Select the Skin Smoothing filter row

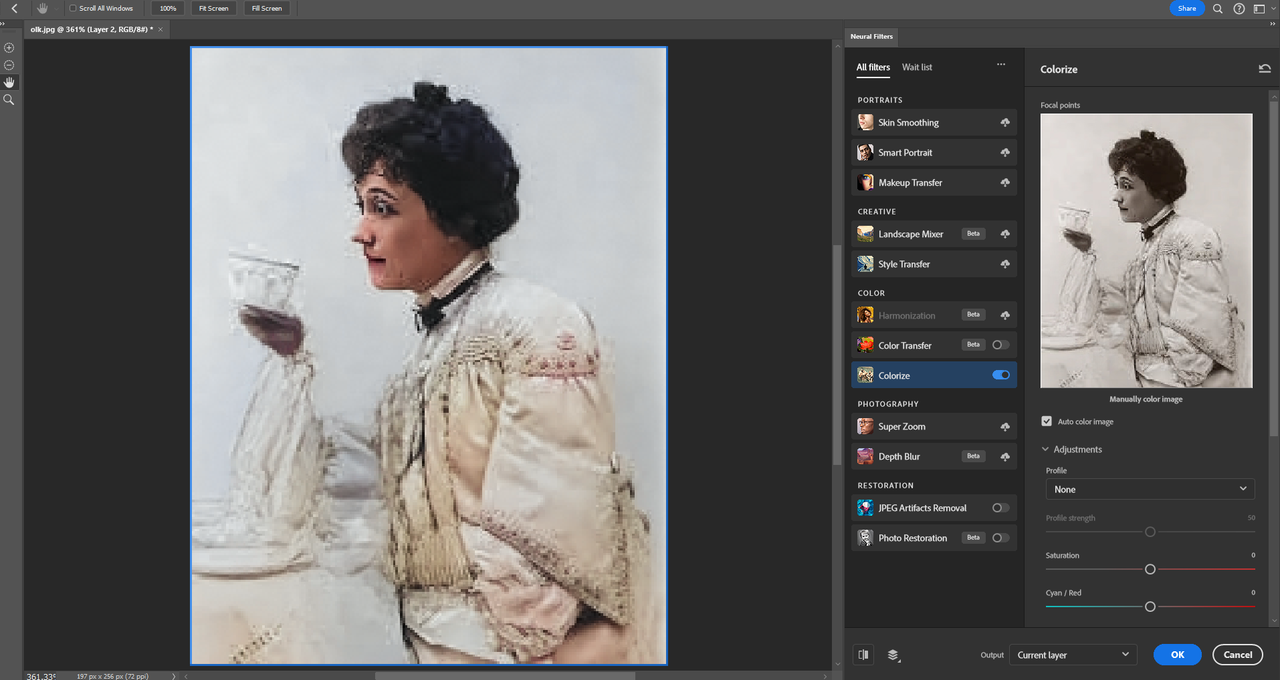[934, 122]
